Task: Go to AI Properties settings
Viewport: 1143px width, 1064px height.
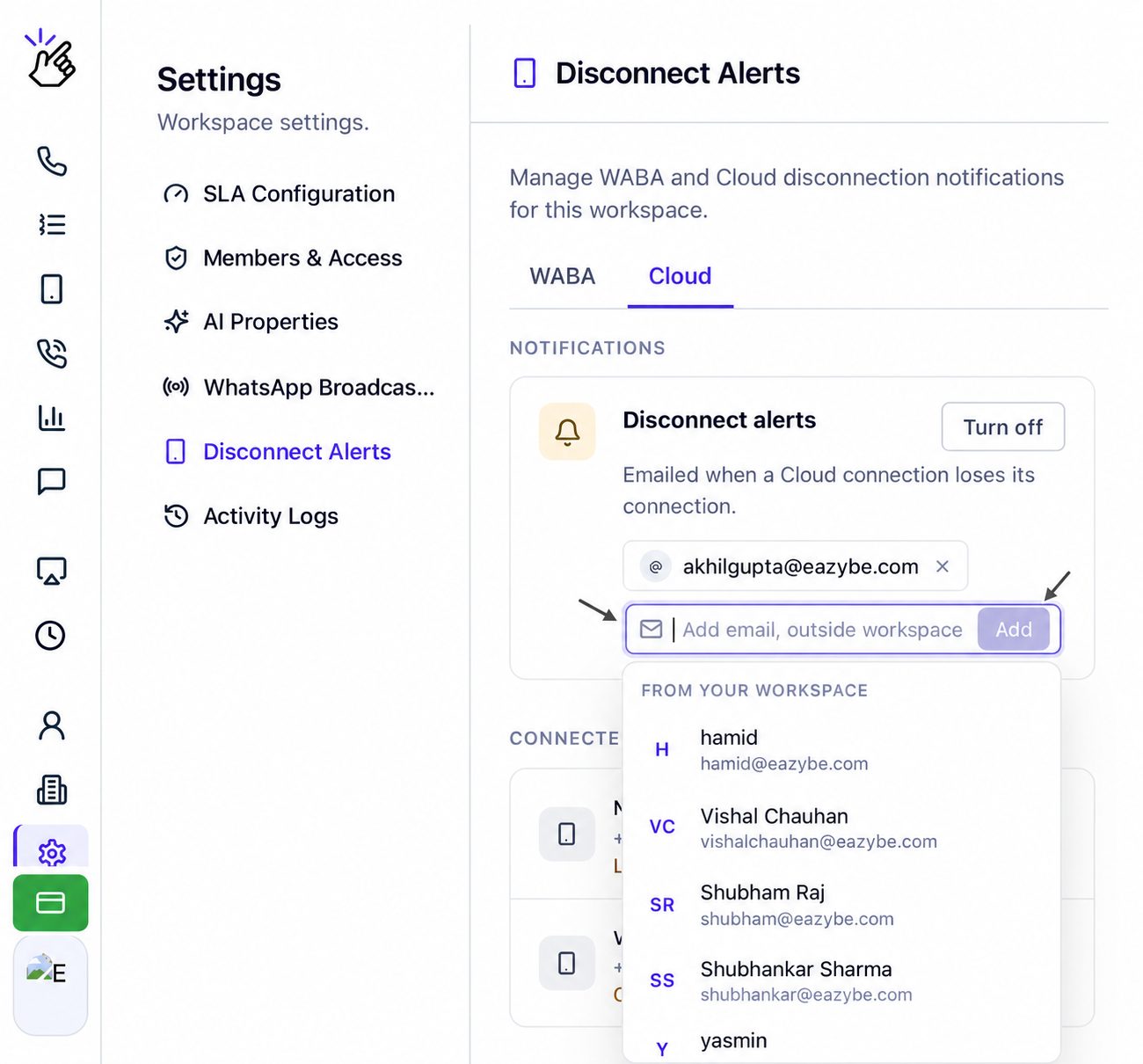Action: pyautogui.click(x=251, y=322)
